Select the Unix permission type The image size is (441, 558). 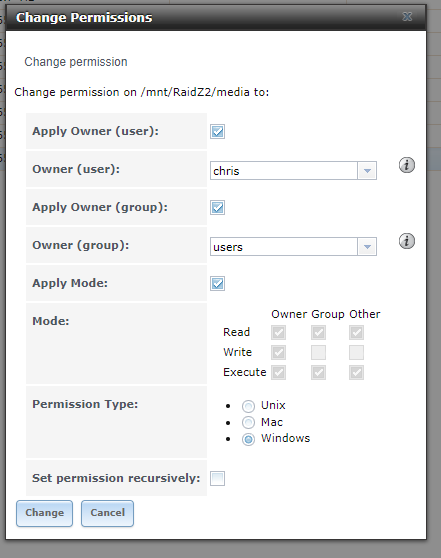tap(248, 406)
